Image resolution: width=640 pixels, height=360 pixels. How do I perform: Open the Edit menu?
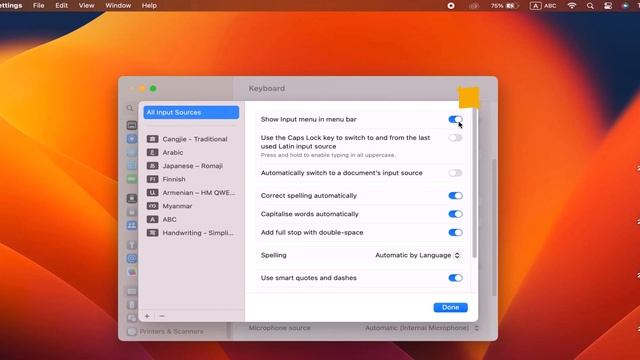tap(62, 6)
